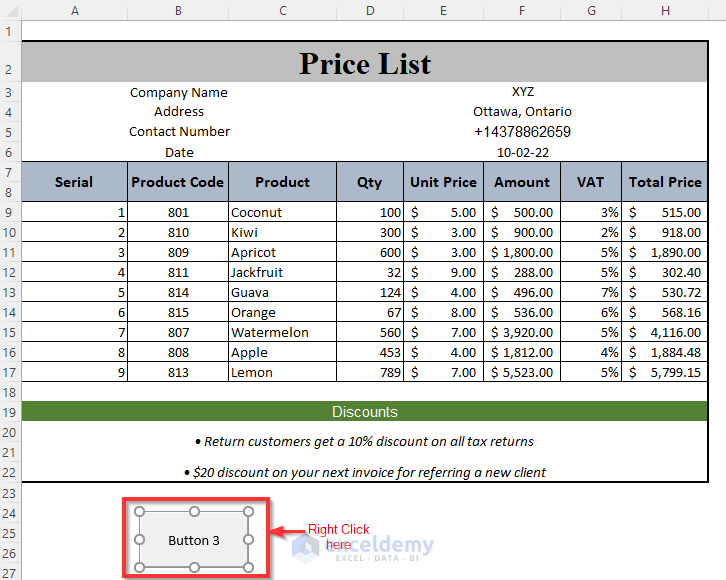Click the Lemon product cell
Viewport: 726px width, 580px height.
282,372
